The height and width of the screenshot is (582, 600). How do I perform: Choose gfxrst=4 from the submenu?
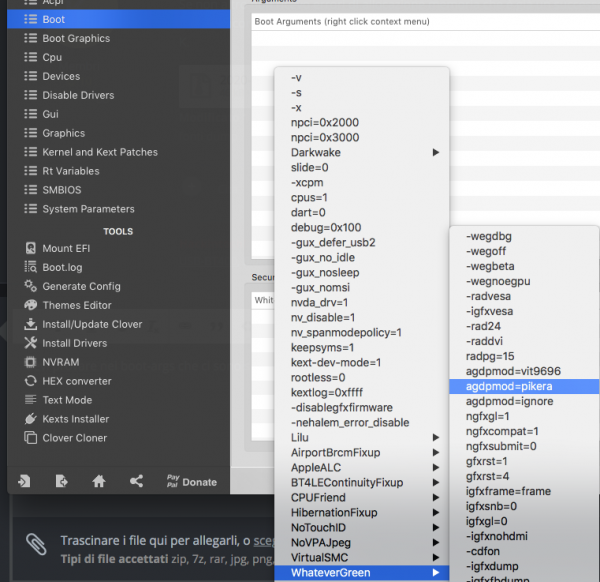[524, 476]
